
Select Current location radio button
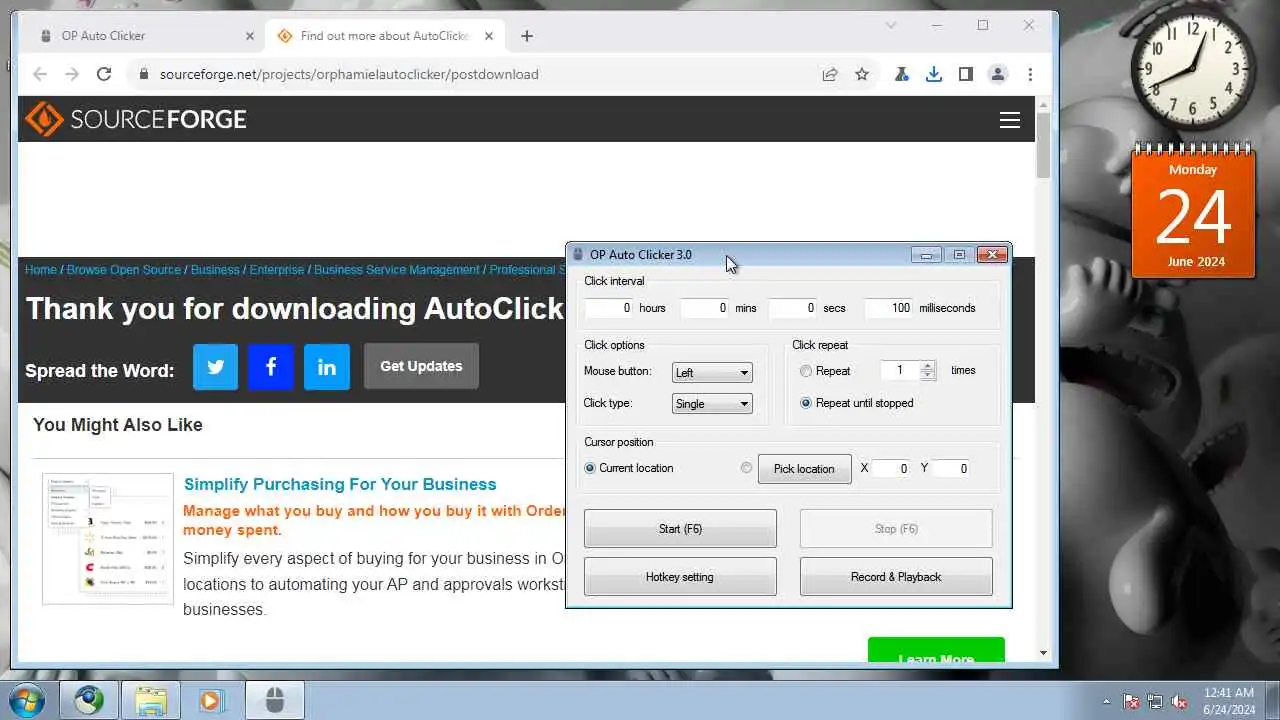(x=590, y=468)
